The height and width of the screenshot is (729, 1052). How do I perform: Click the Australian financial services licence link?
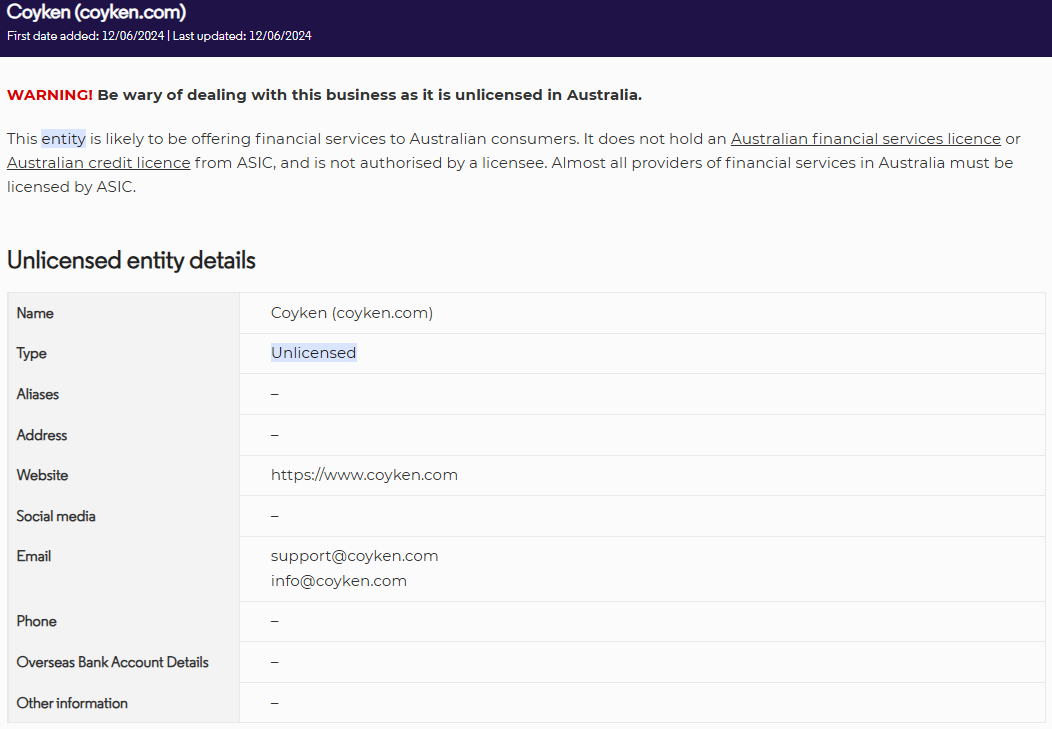(x=865, y=139)
